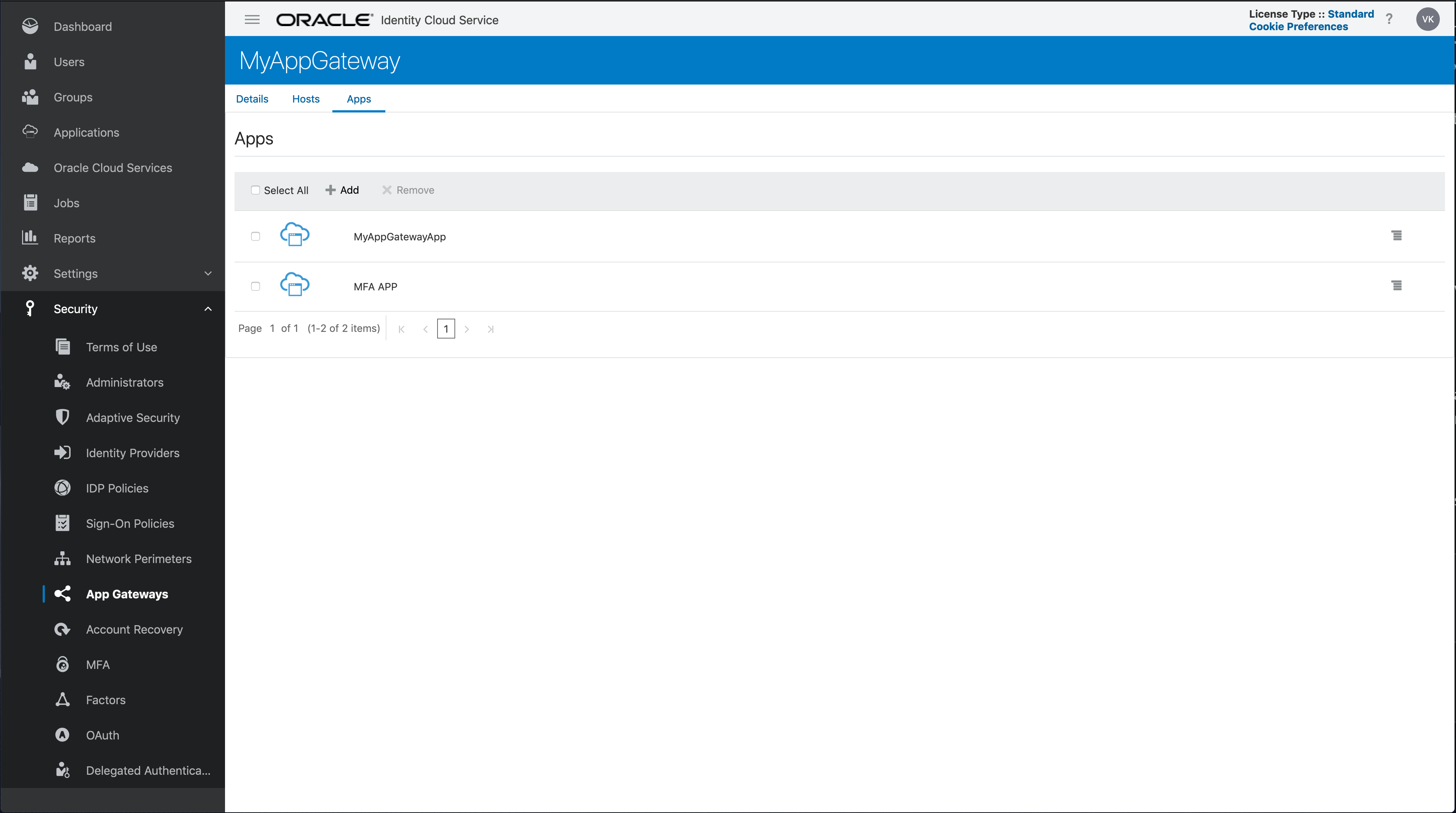Check the Select All checkbox

256,190
